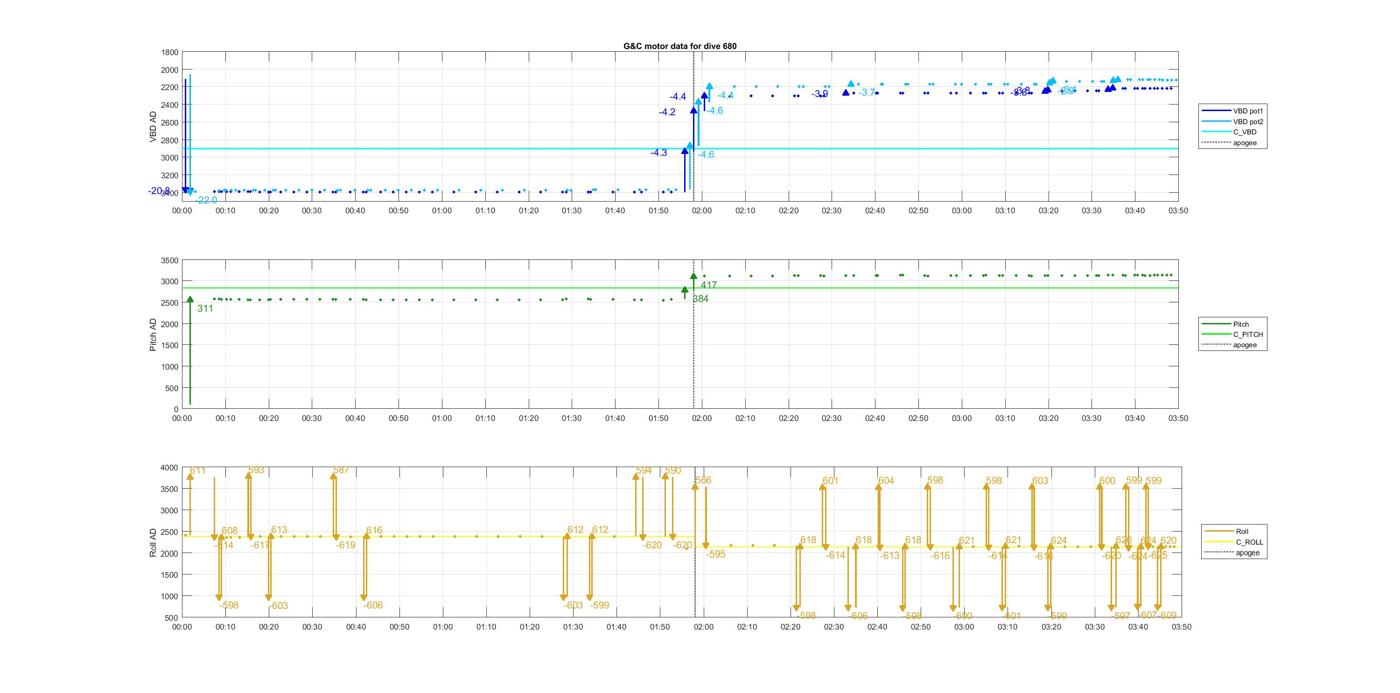Click the '3200' y-axis tick label
Screen dimensions: 1400x693
pos(169,175)
